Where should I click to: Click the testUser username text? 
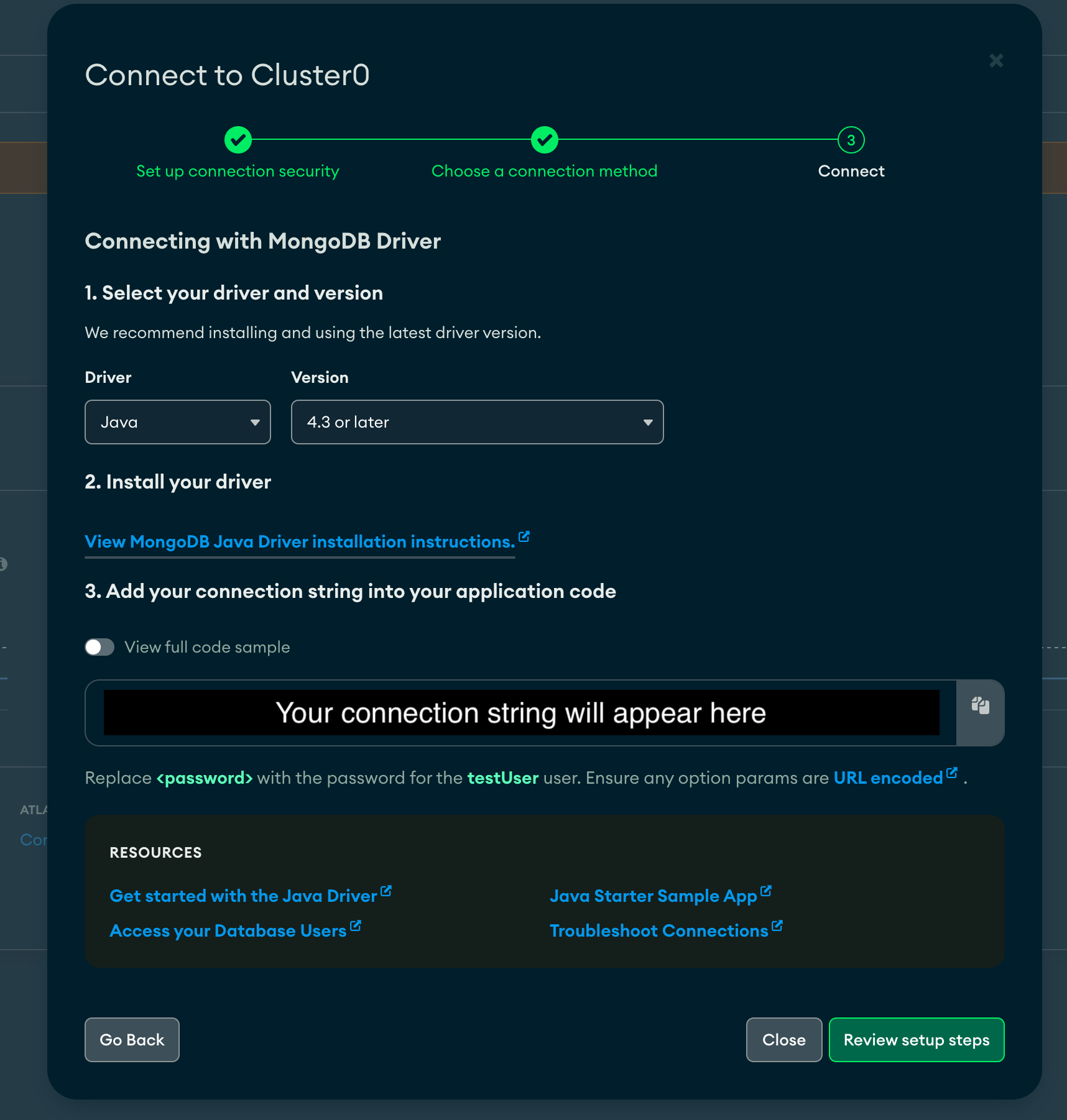coord(503,778)
